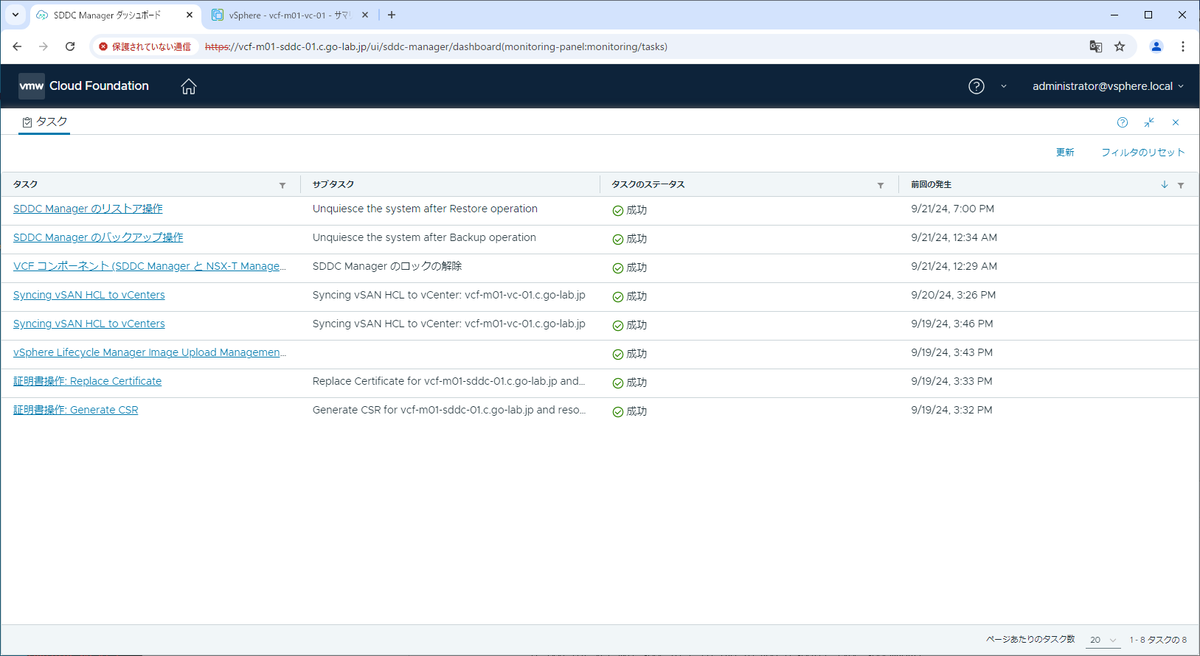Click success icon in リストア操作 row
Screen dimensions: 1200x656
pyautogui.click(x=618, y=210)
